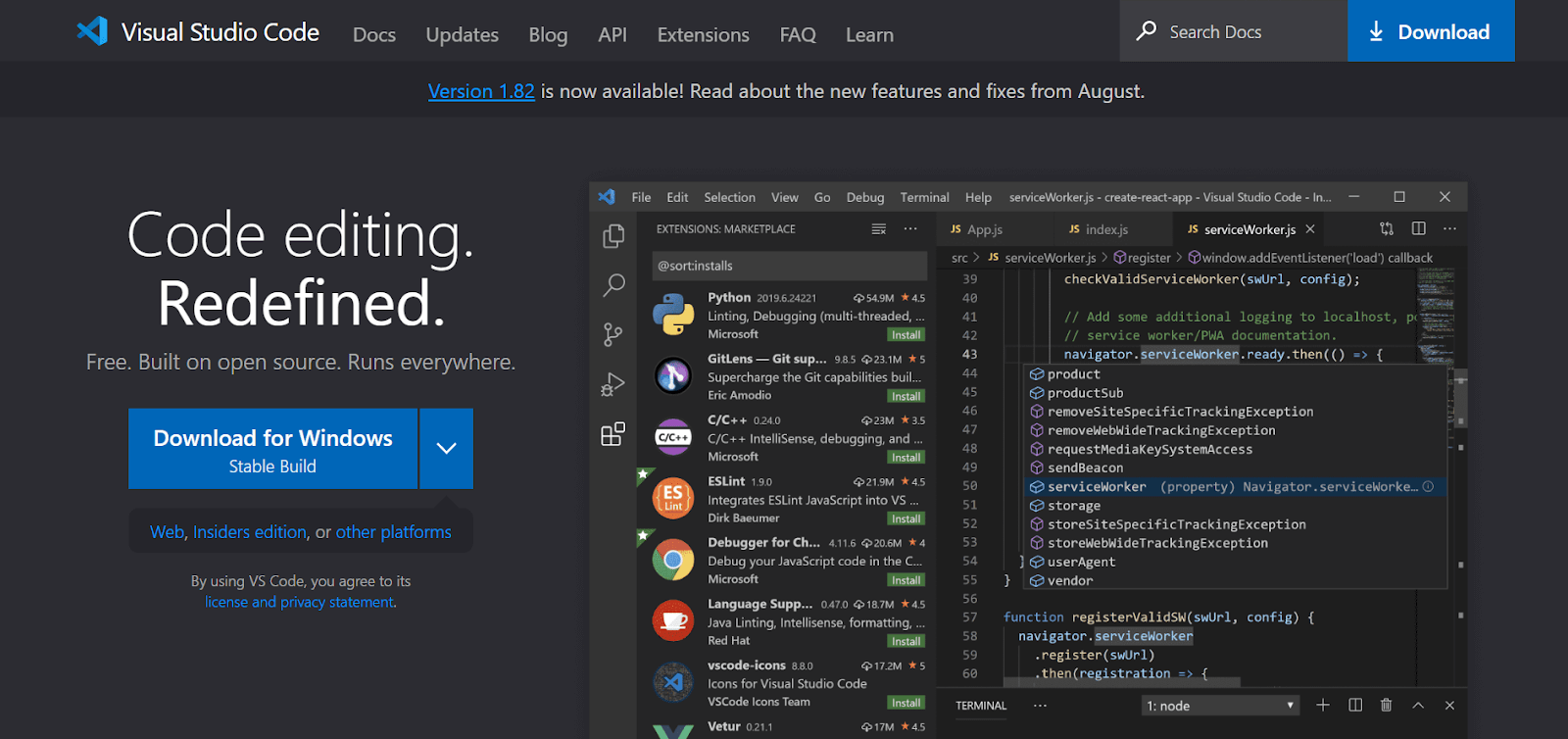Screen dimensions: 1568x739
Task: Open the '1: node' terminal dropdown
Action: pos(1221,706)
